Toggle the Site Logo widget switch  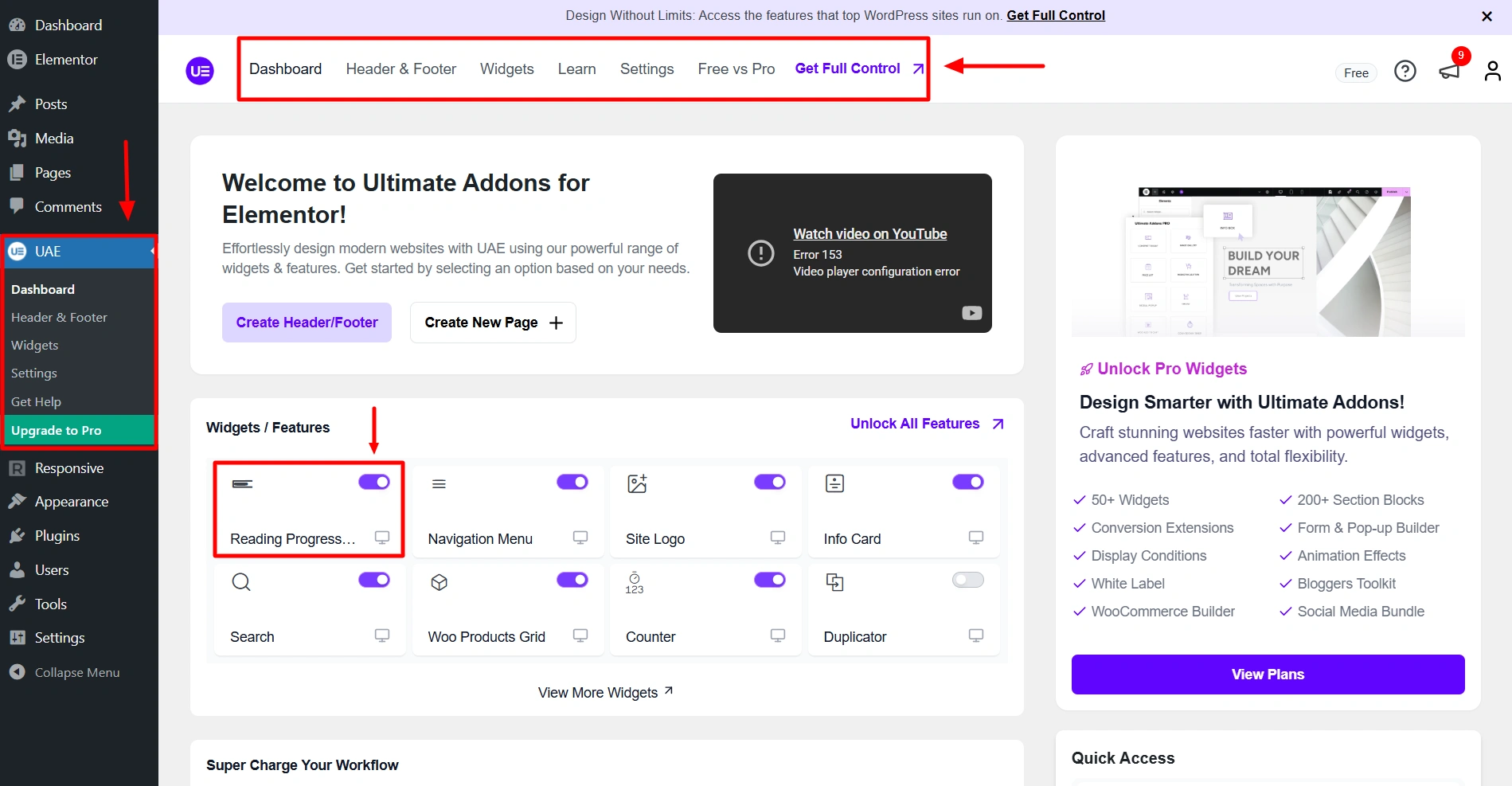[770, 482]
